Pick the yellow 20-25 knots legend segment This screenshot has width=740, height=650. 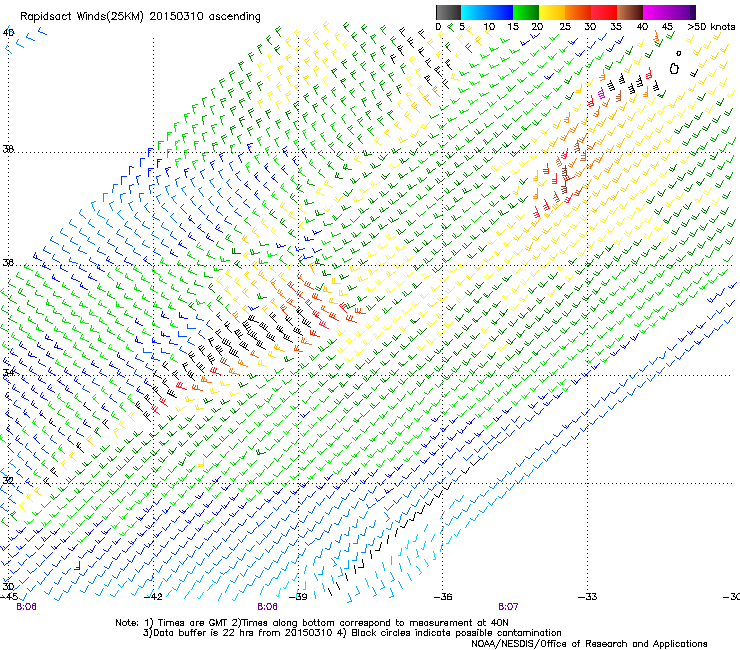(552, 12)
